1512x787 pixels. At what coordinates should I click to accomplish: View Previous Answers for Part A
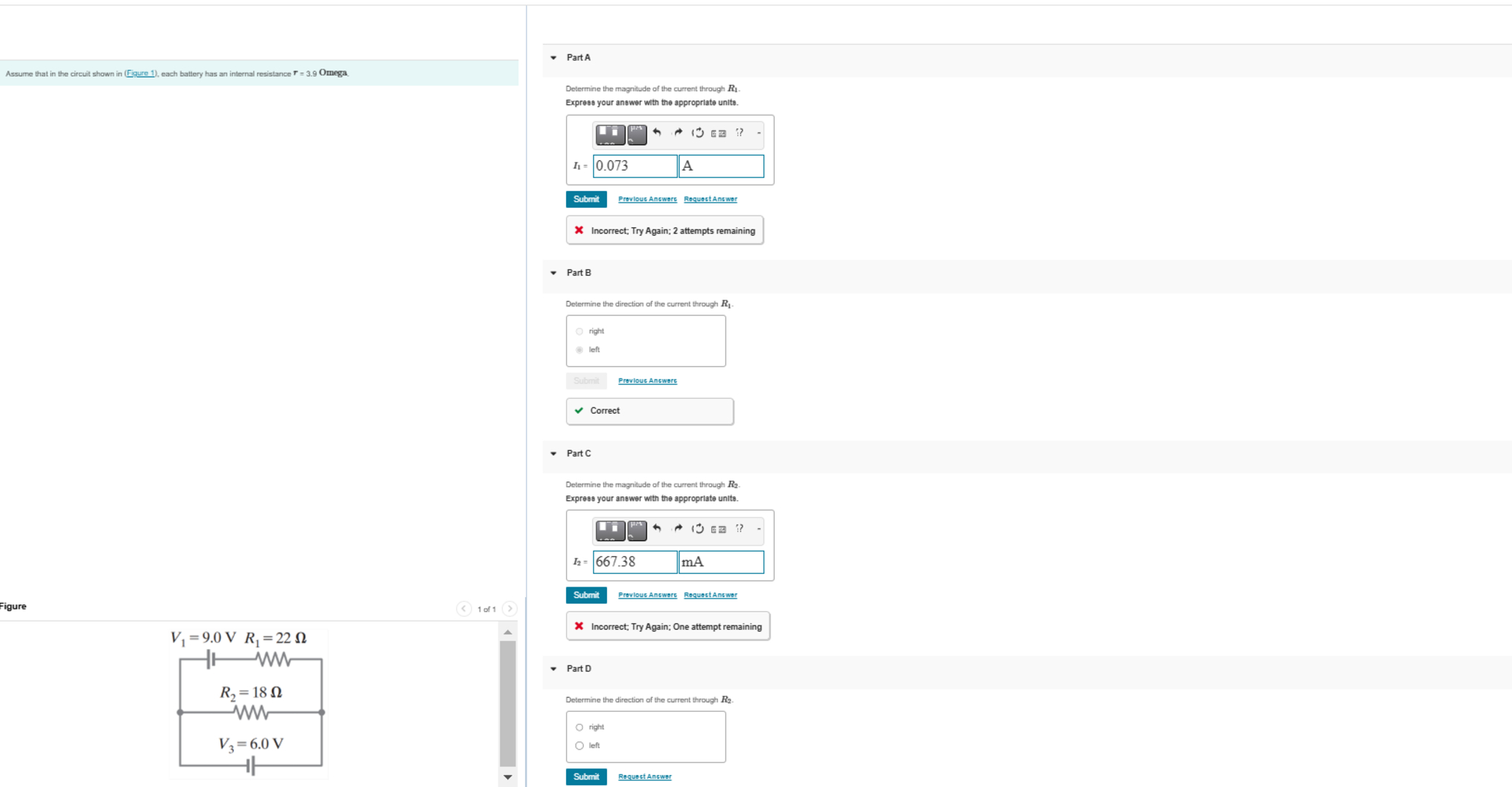[x=647, y=199]
